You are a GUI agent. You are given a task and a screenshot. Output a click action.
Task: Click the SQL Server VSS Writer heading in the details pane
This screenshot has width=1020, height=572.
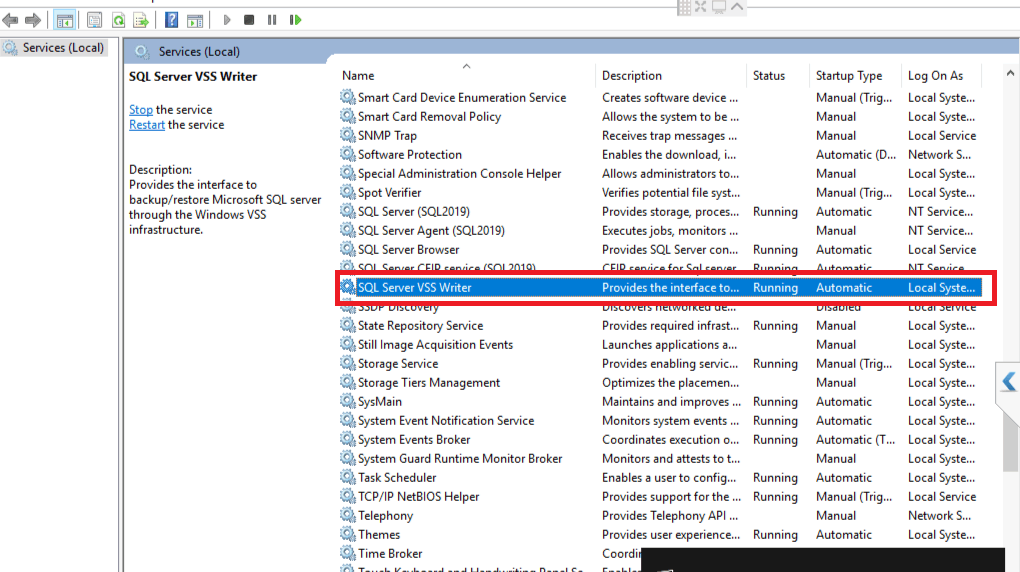point(193,76)
